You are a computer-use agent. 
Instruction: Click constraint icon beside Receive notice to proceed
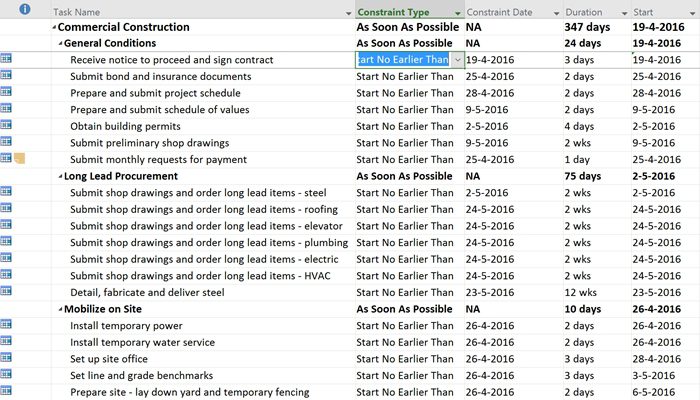6,58
